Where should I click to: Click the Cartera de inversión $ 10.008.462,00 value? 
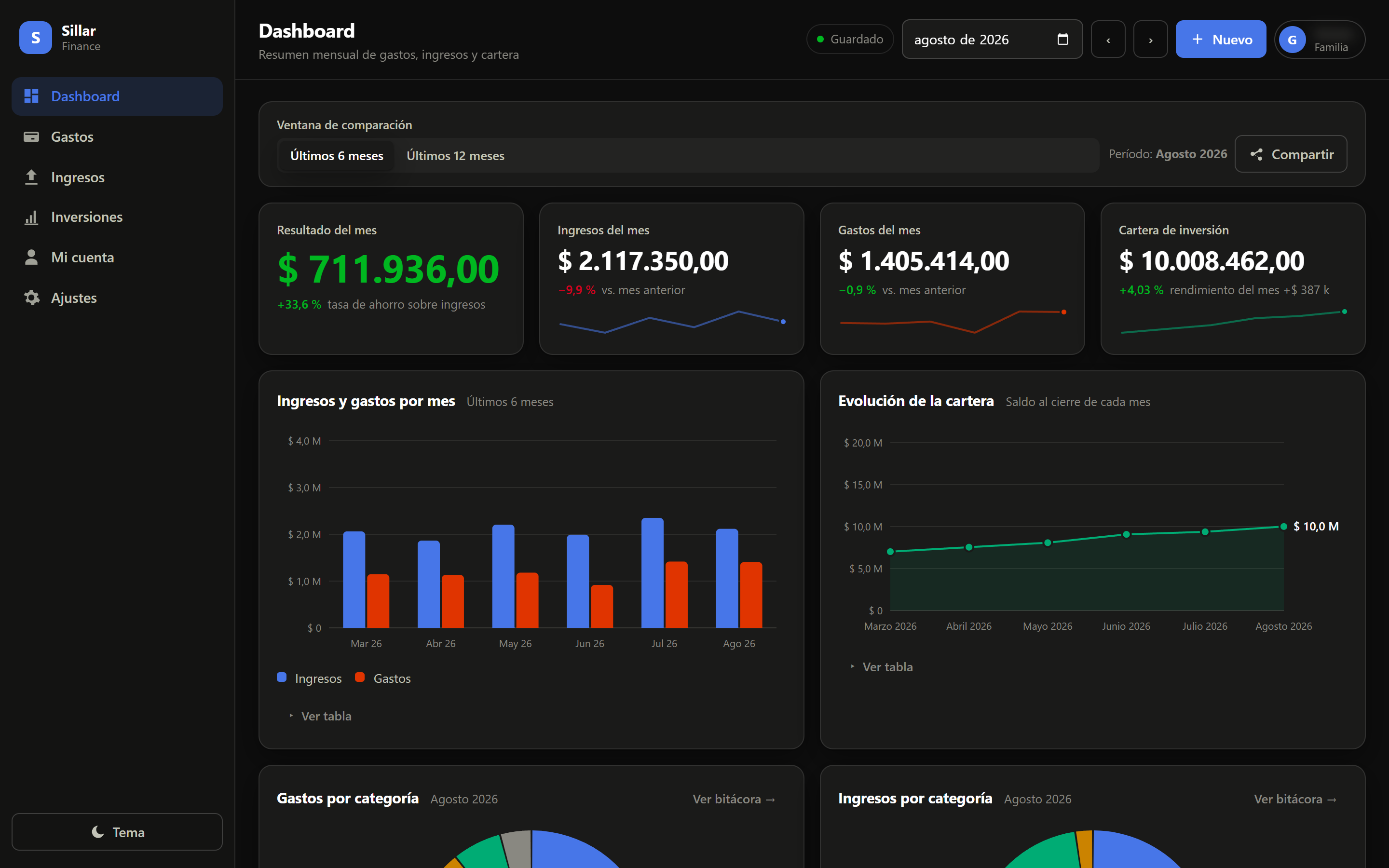click(x=1212, y=261)
